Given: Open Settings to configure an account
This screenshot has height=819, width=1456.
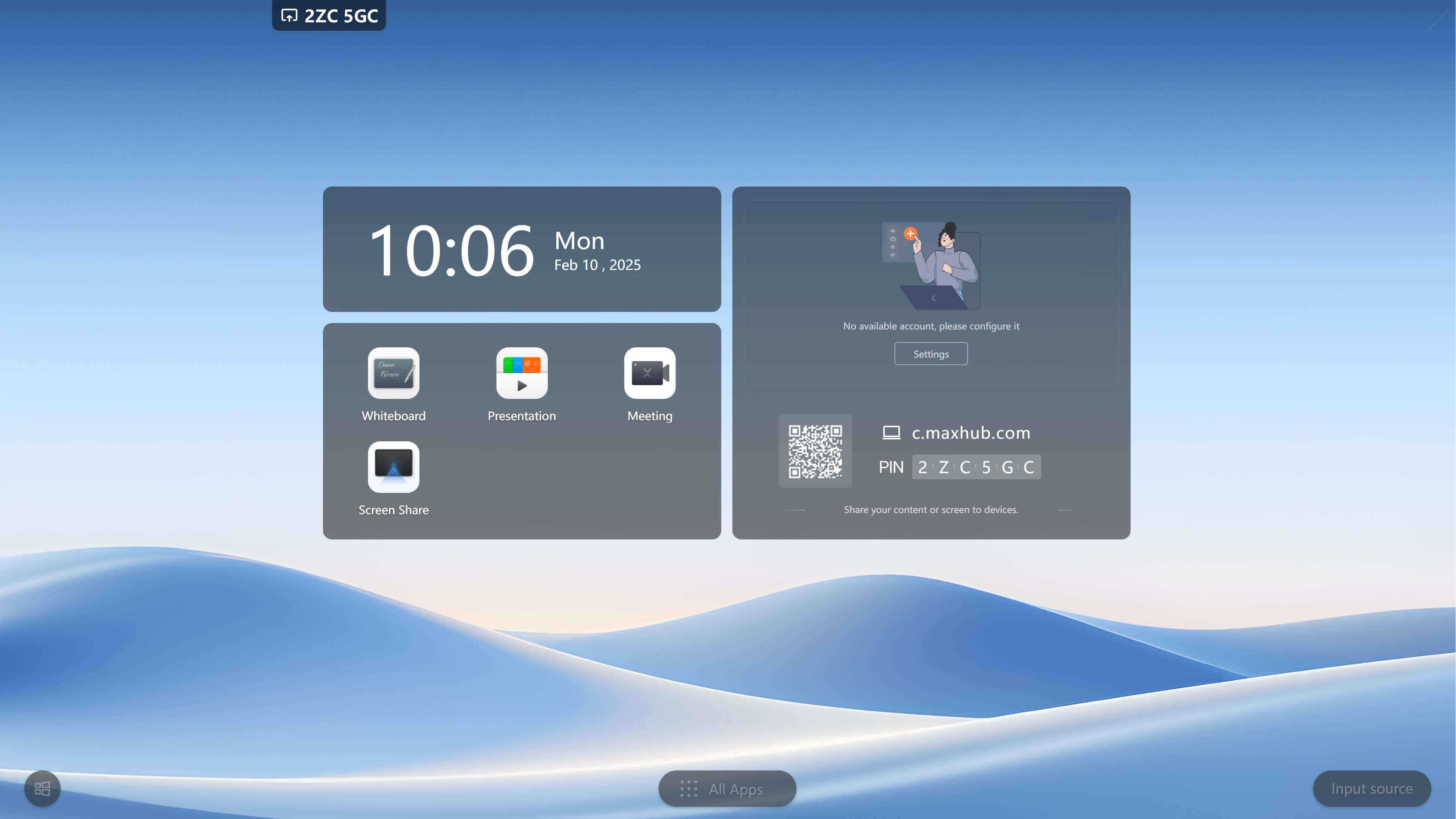Looking at the screenshot, I should (x=931, y=354).
